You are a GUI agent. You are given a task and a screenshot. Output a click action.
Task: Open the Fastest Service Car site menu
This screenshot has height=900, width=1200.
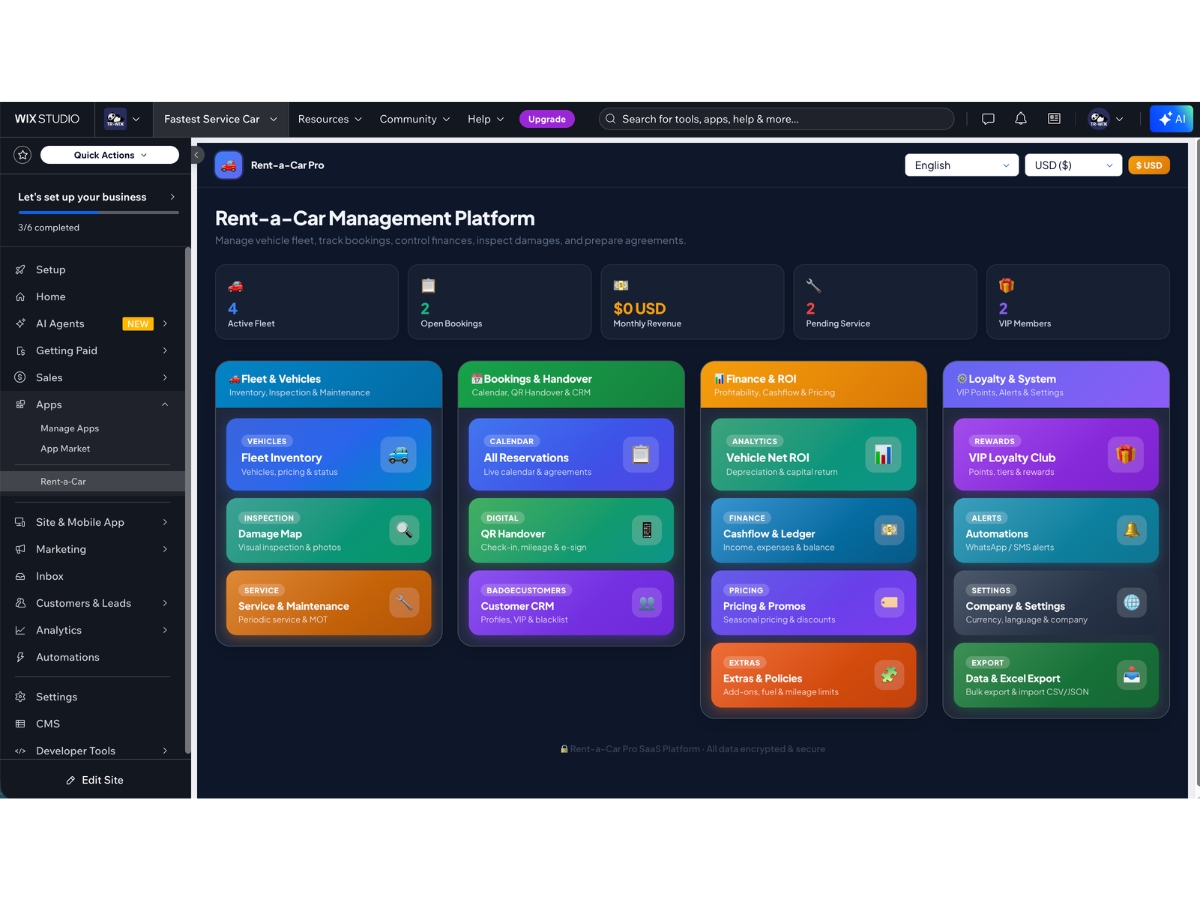coord(221,119)
